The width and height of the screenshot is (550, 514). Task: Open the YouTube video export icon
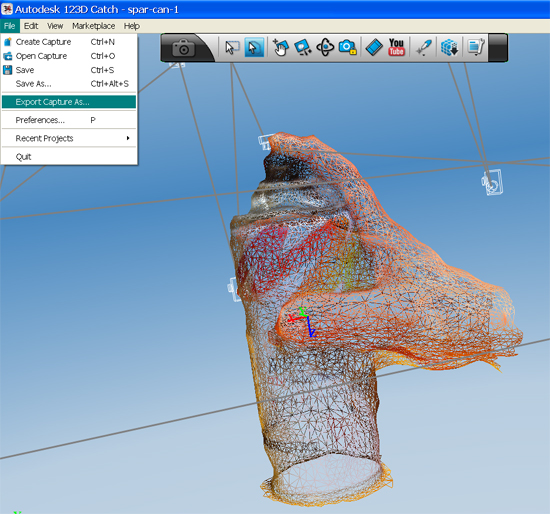[396, 47]
